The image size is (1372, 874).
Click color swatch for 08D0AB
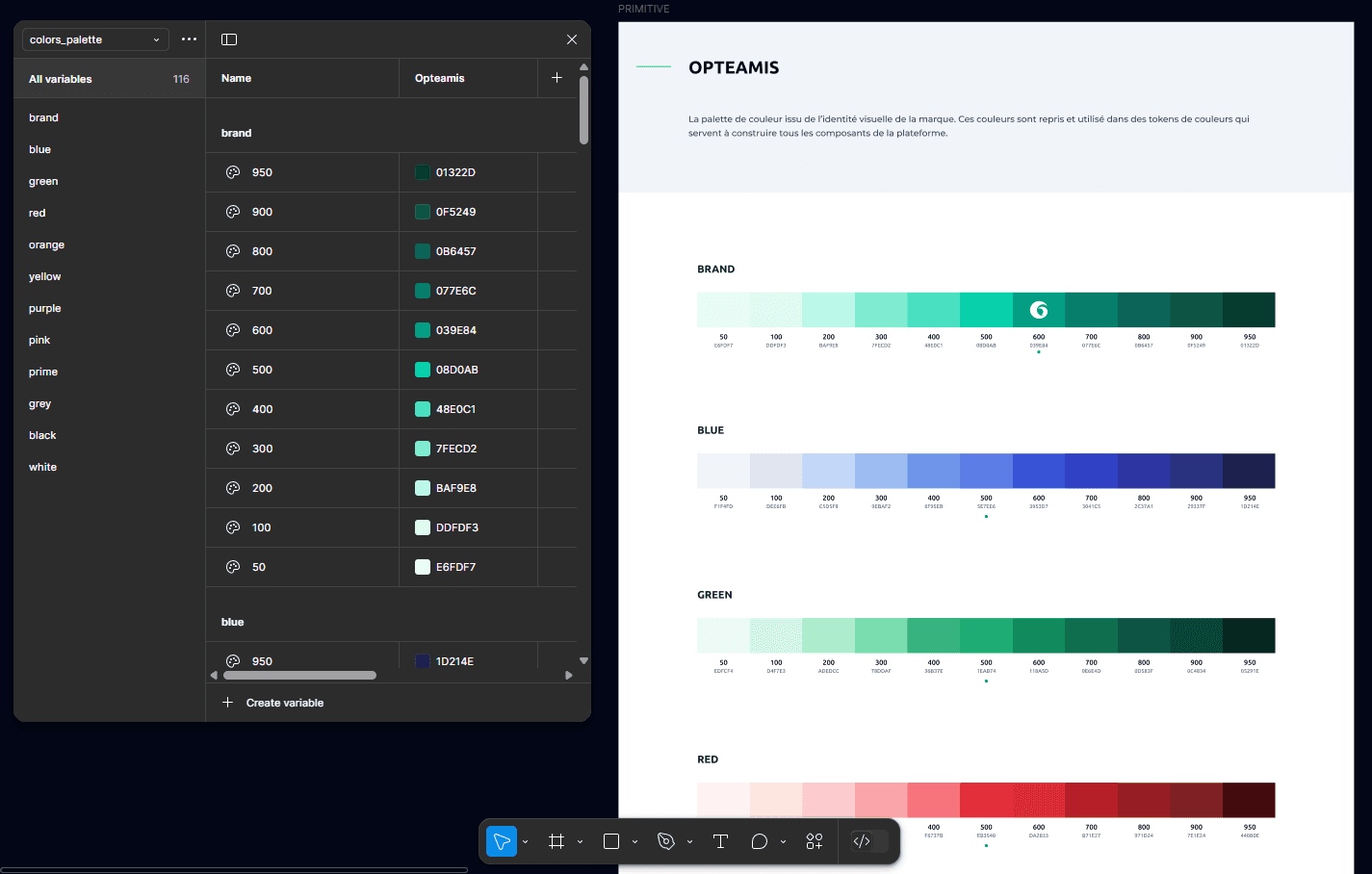(x=423, y=370)
